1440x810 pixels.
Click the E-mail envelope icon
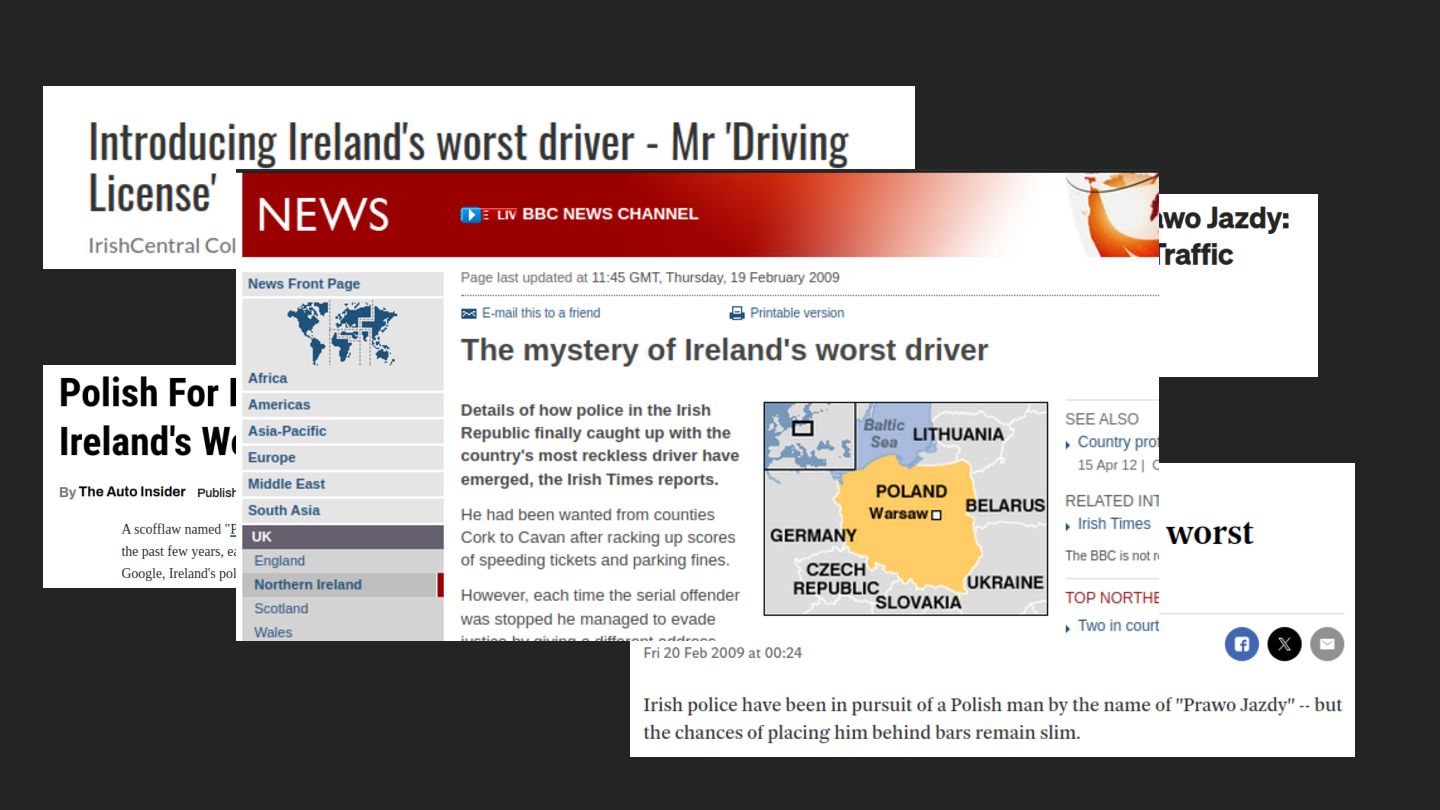click(x=469, y=313)
